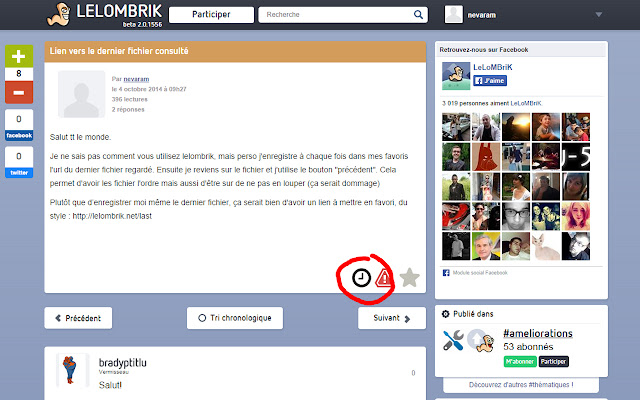The width and height of the screenshot is (640, 400).
Task: Click the '53 abonnés' text
Action: point(528,347)
